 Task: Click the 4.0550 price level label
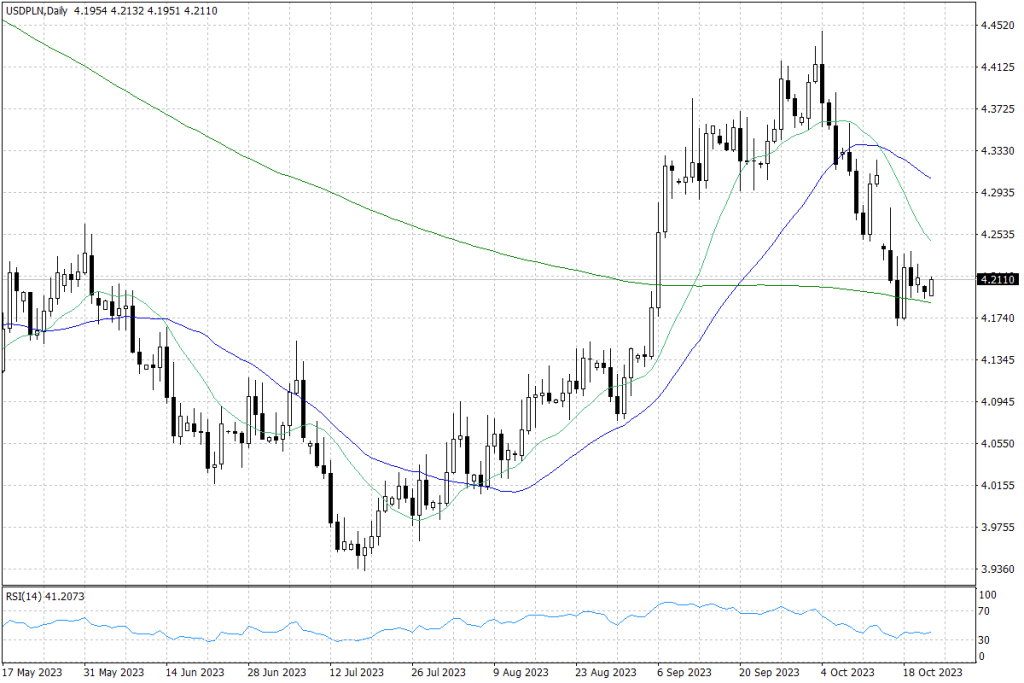click(x=998, y=444)
